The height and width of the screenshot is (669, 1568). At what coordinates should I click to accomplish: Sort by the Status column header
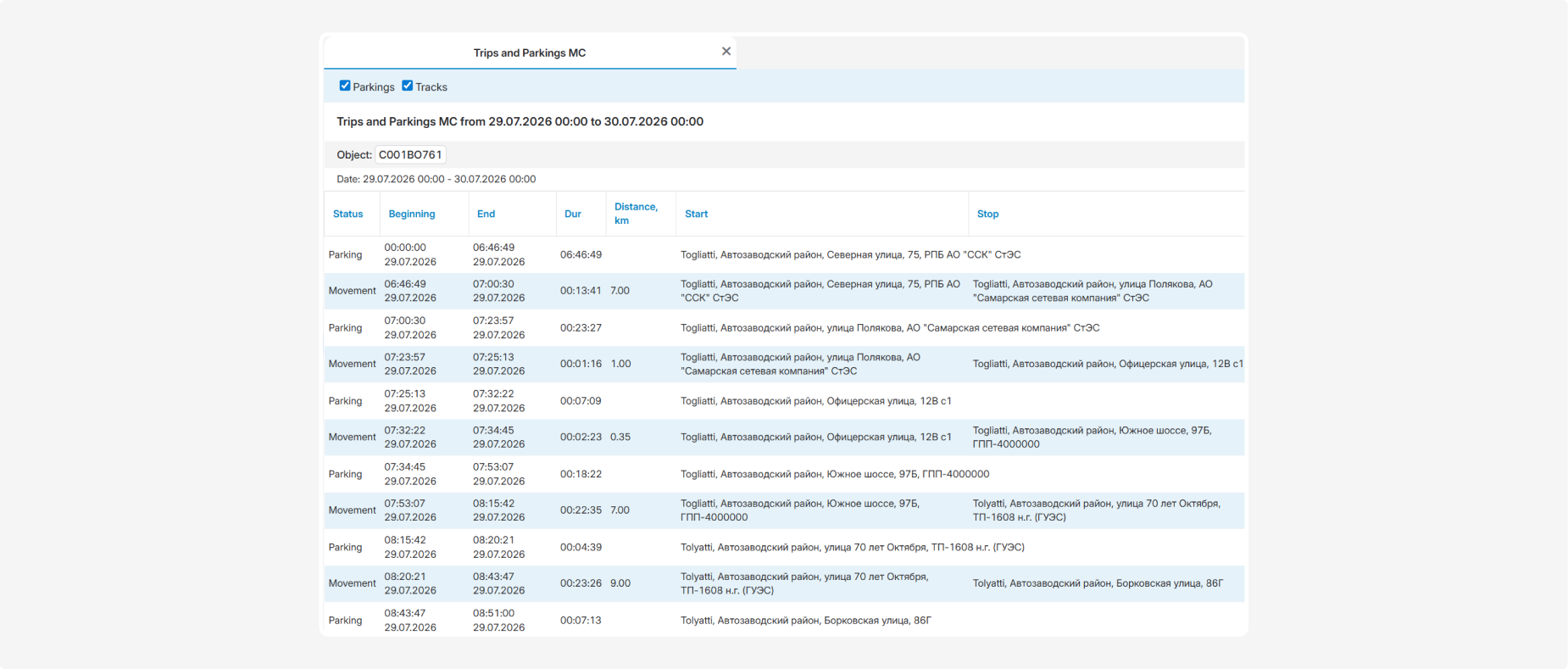tap(348, 214)
